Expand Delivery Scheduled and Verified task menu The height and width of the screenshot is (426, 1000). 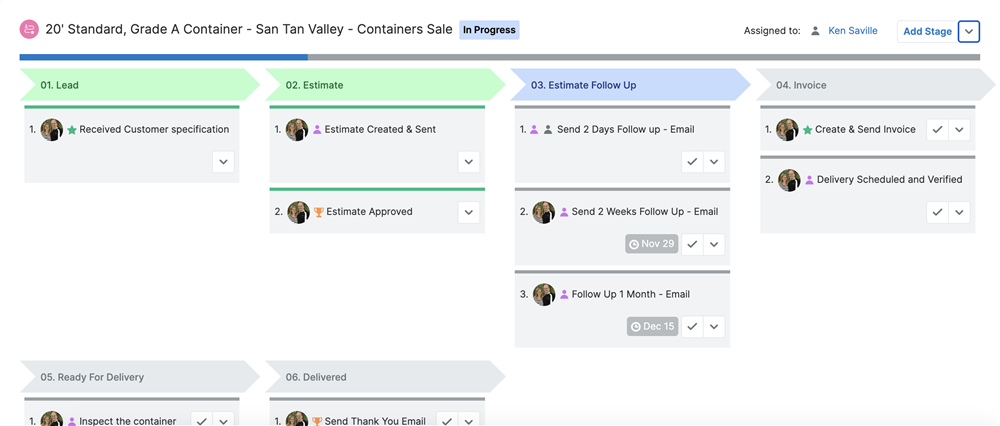959,212
